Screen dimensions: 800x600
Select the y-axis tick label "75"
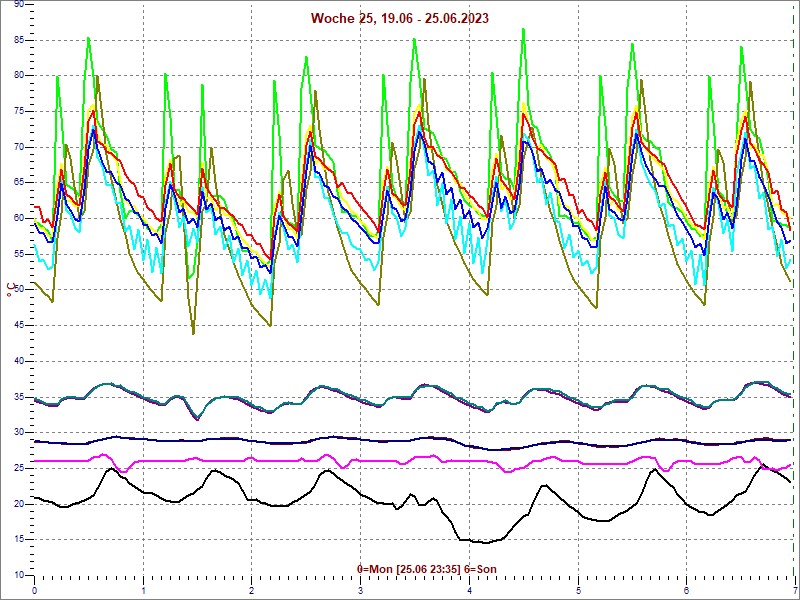click(18, 111)
